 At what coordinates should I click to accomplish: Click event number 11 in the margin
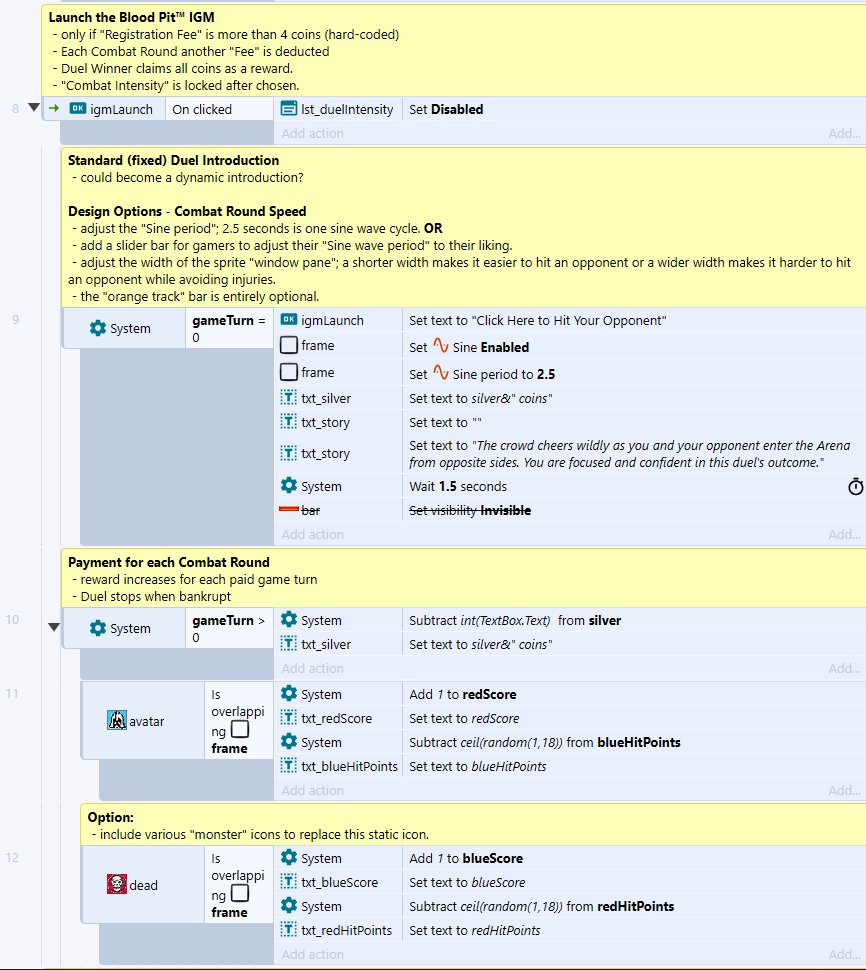12,693
